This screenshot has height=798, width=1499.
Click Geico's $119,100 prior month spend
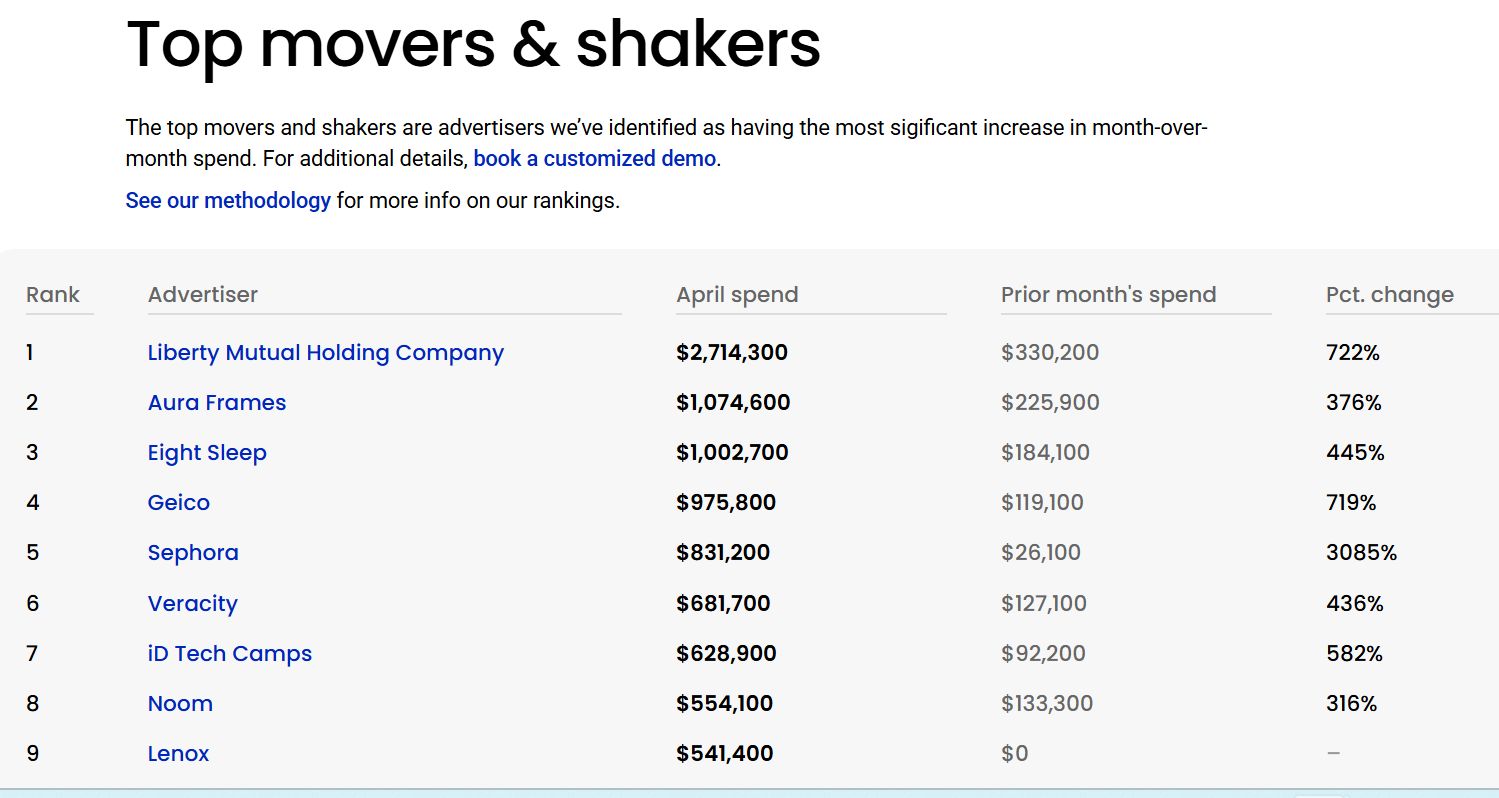(1042, 503)
